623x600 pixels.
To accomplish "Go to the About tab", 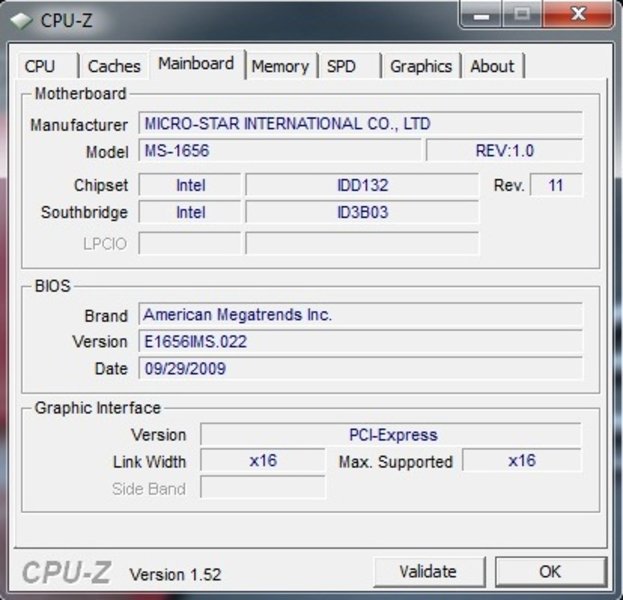I will (x=493, y=66).
